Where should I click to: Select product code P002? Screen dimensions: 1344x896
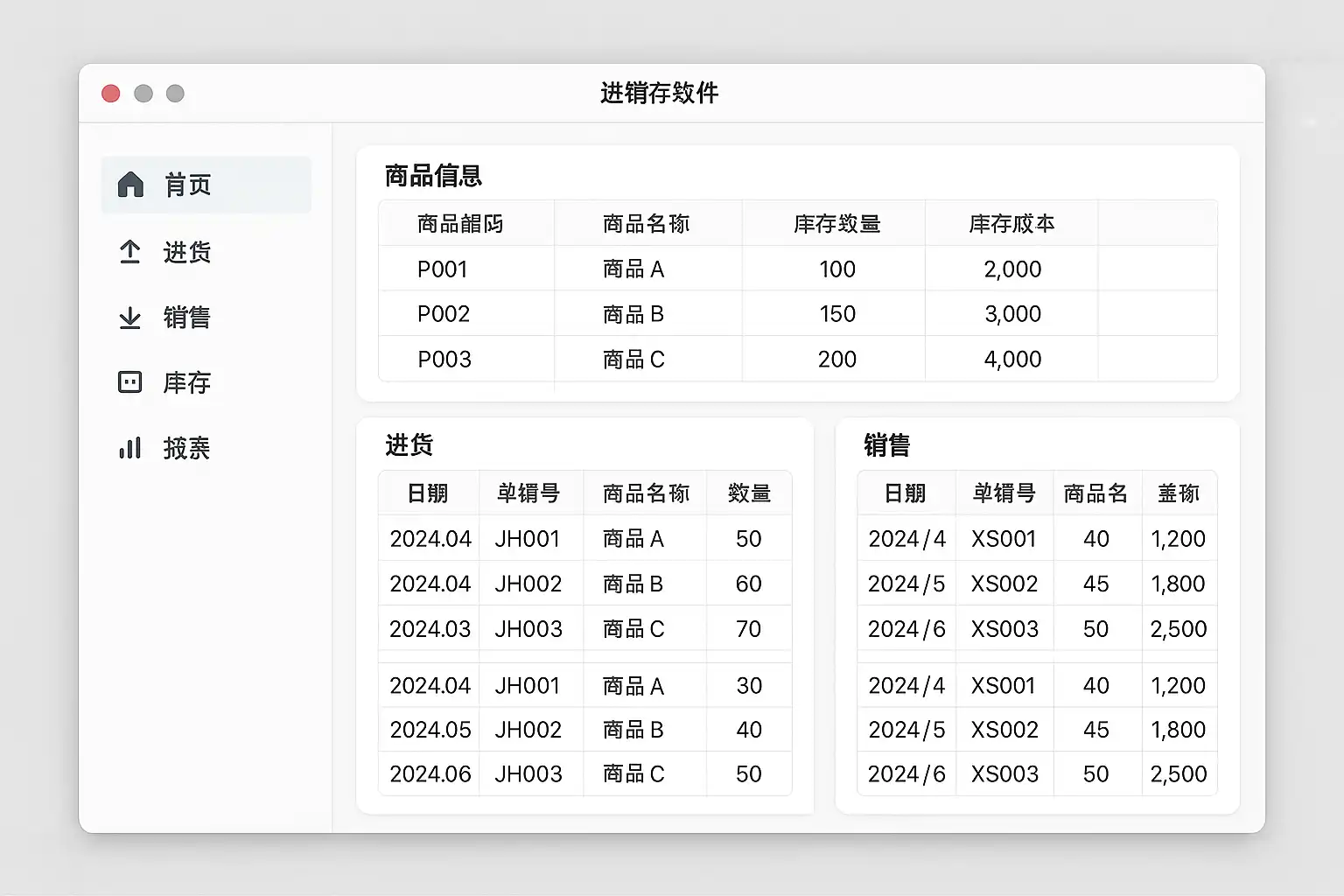[x=444, y=314]
